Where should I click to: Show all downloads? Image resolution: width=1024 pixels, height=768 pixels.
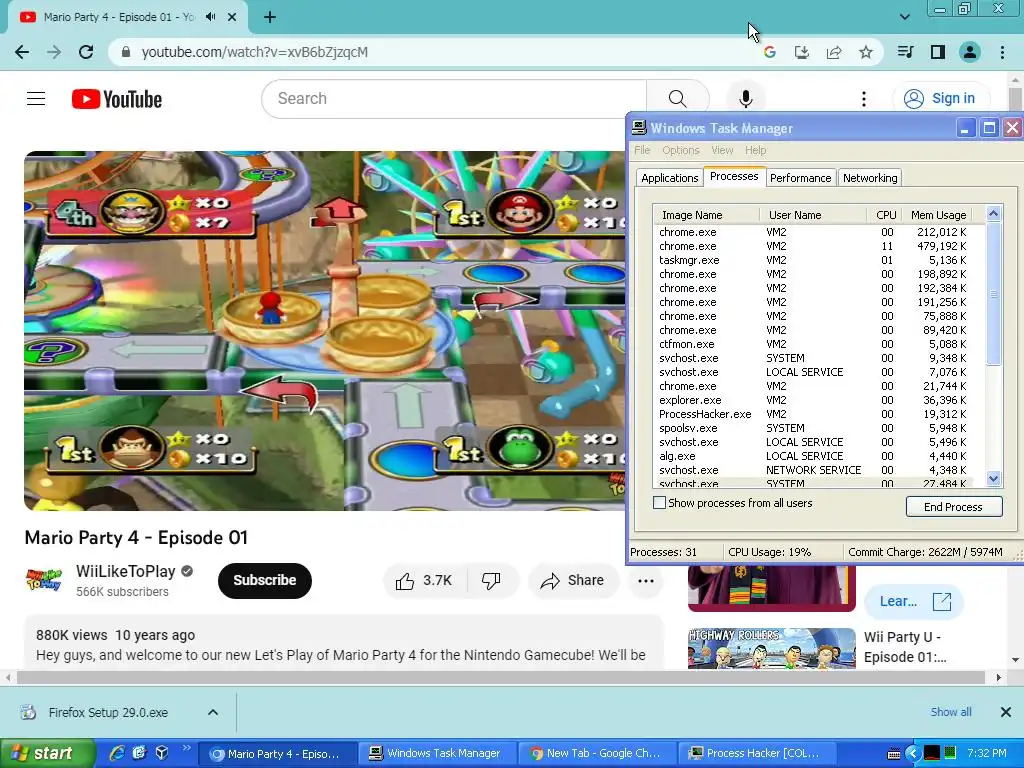(x=951, y=712)
